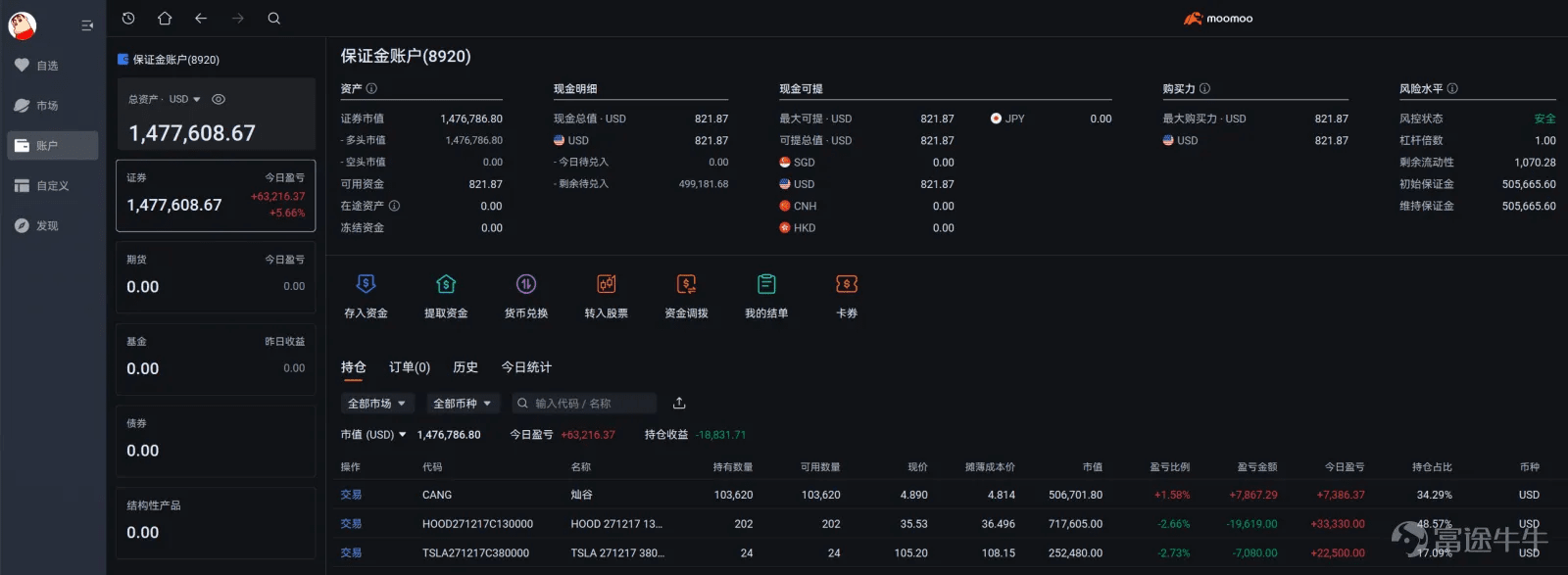Viewport: 1568px width, 575px height.
Task: Open the 卡券 coupons icon
Action: (x=847, y=285)
